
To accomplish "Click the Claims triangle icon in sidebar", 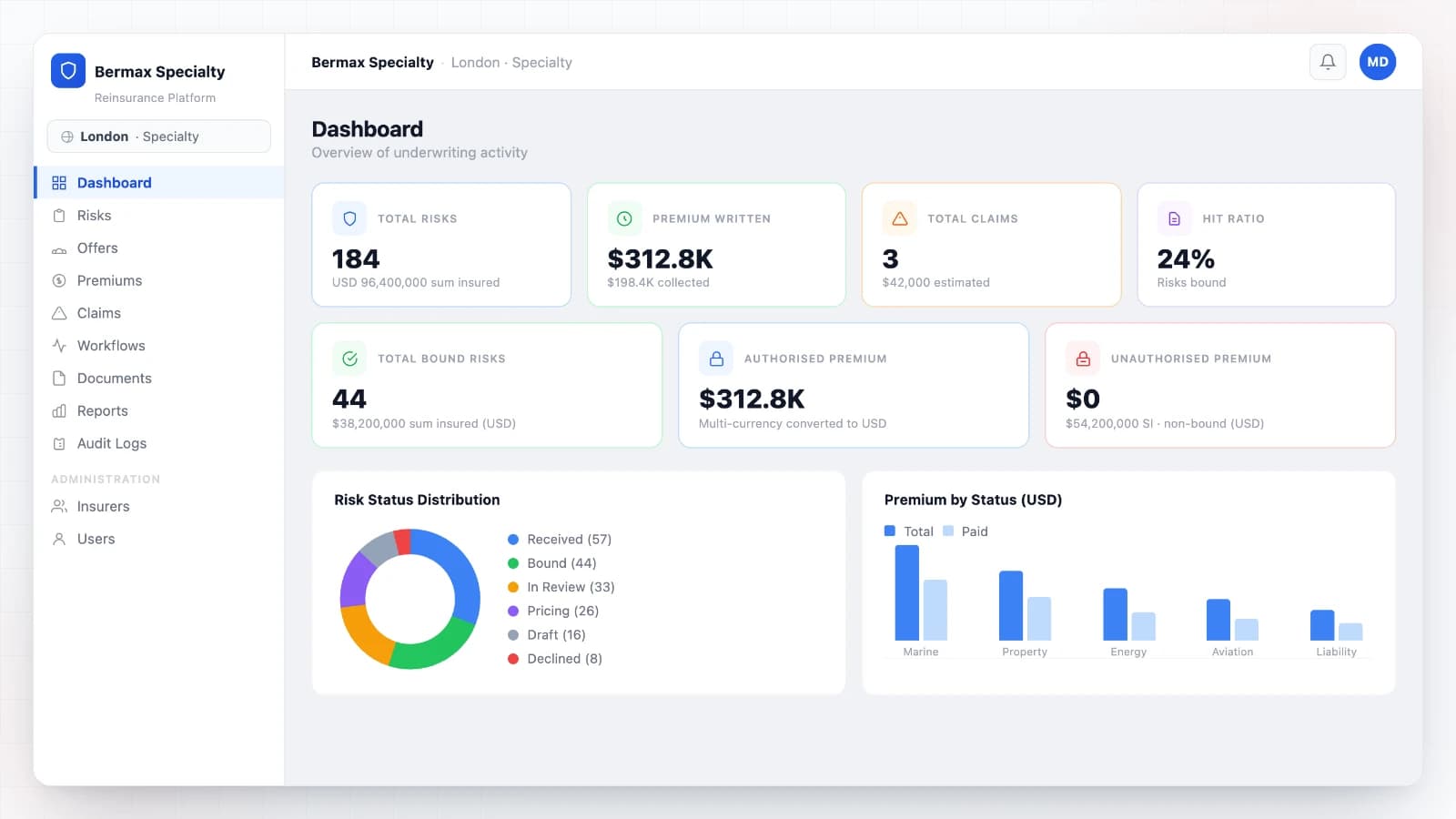I will pos(59,313).
